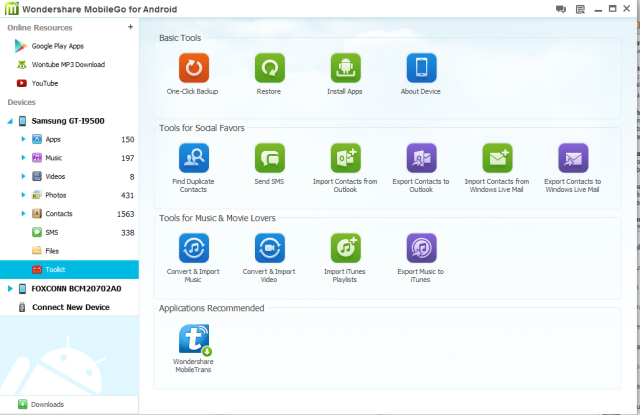Screen dimensions: 640x415
Task: Minimize the MobileGo window
Action: [x=598, y=10]
